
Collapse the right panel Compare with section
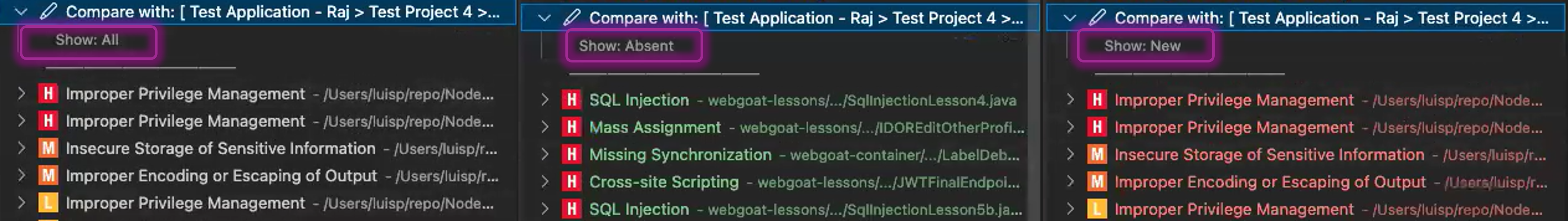click(1069, 18)
